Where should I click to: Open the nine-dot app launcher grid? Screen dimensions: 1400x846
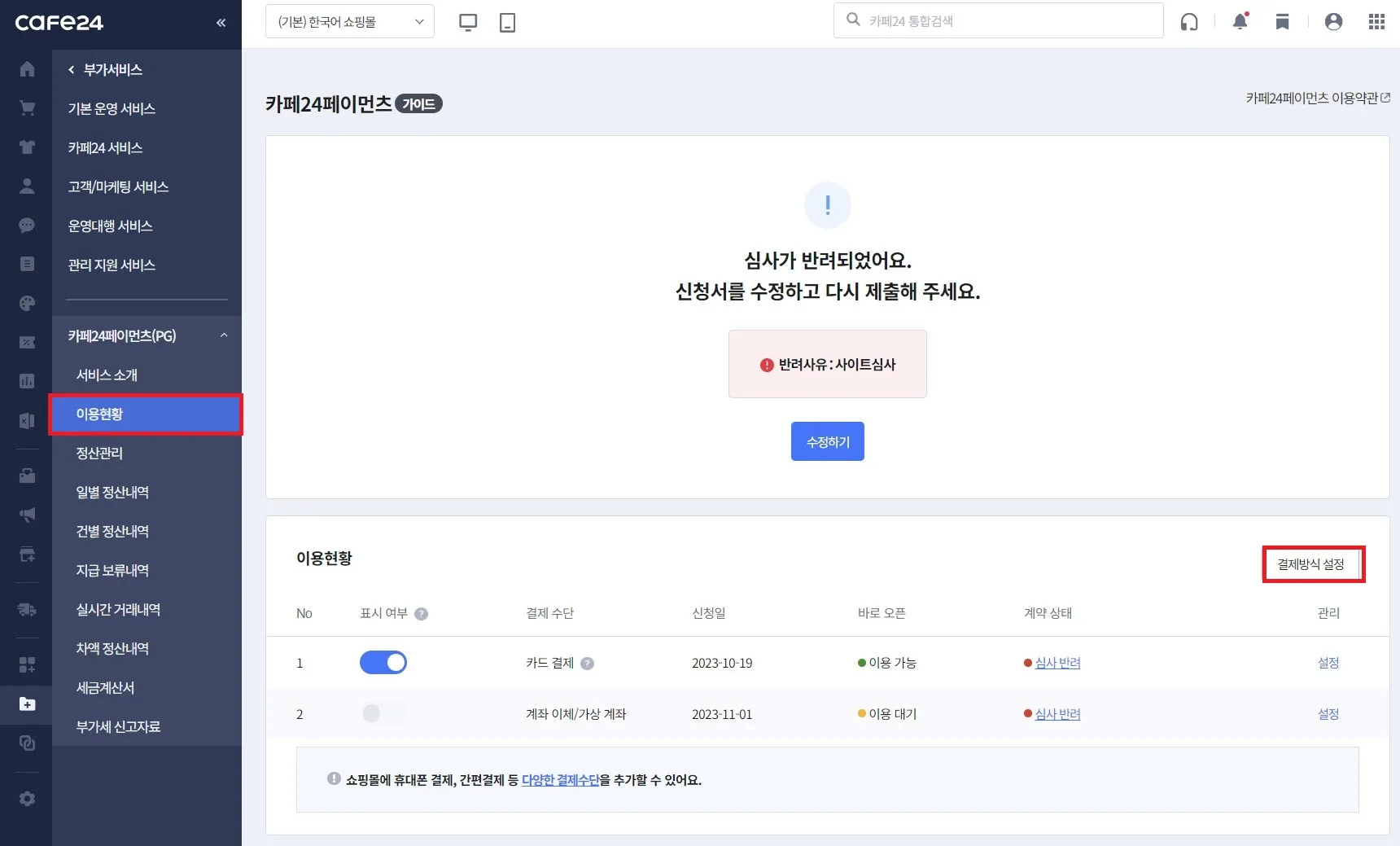[1376, 22]
